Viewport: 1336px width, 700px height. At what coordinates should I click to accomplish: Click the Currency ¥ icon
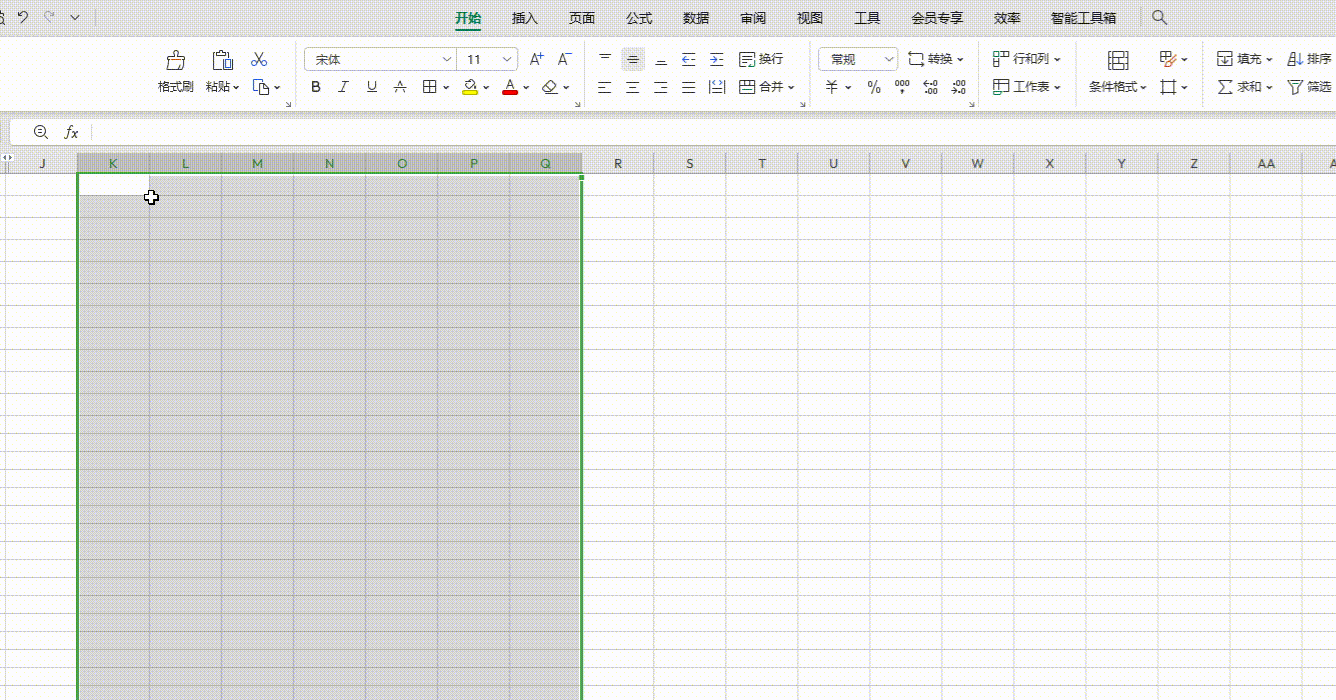tap(832, 87)
